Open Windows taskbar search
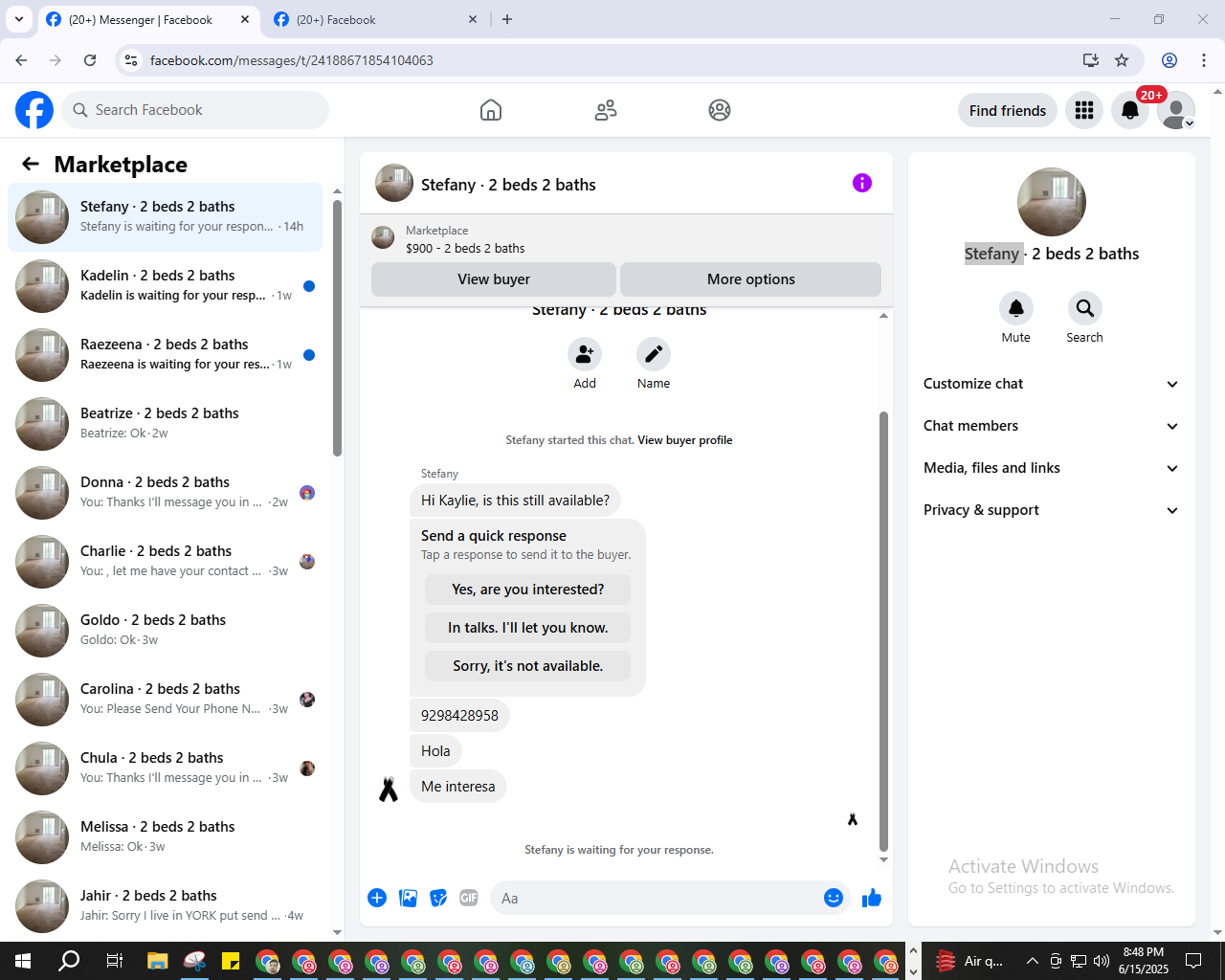 coord(69,961)
